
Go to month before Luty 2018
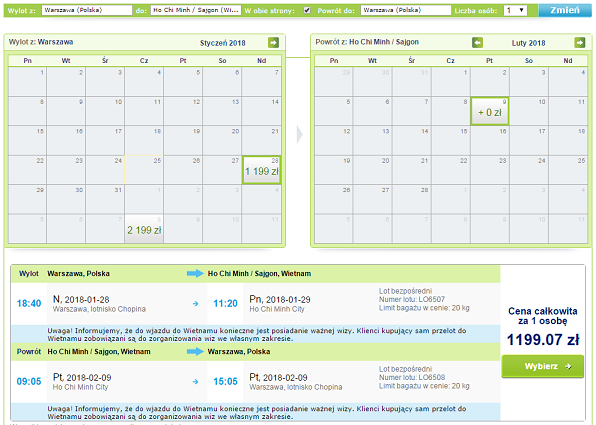coord(477,43)
